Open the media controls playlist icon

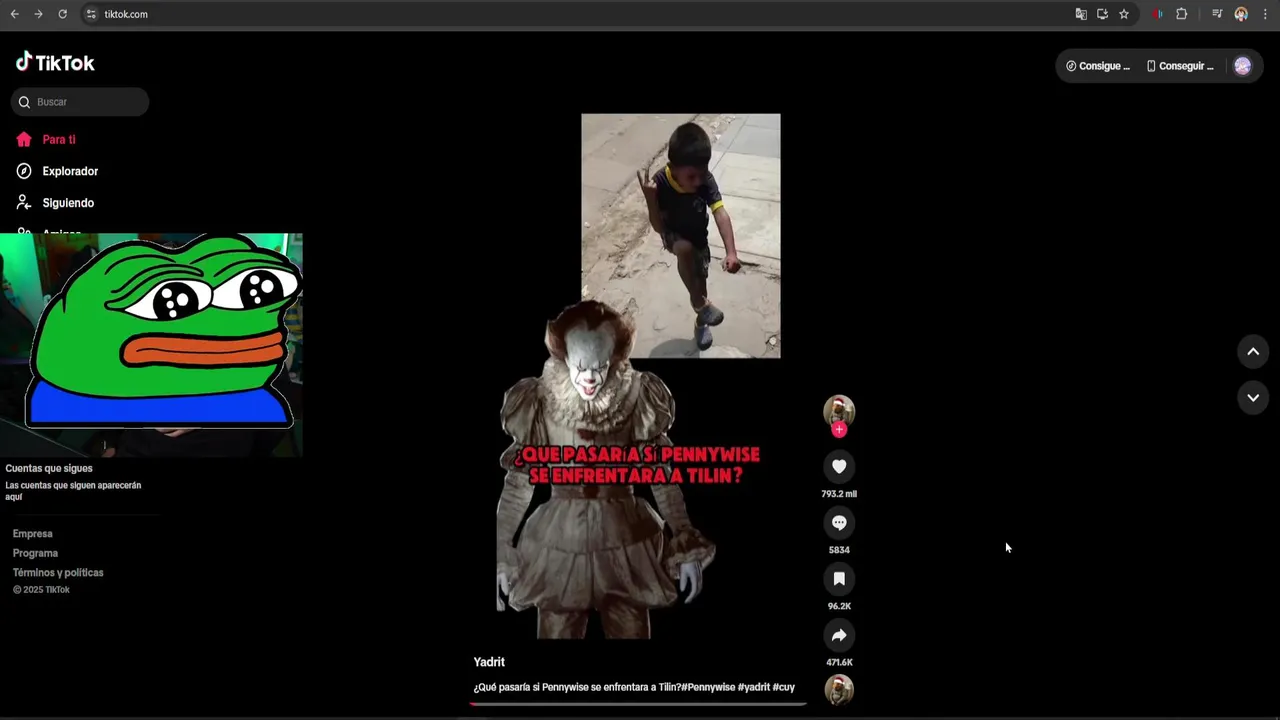pyautogui.click(x=1217, y=14)
